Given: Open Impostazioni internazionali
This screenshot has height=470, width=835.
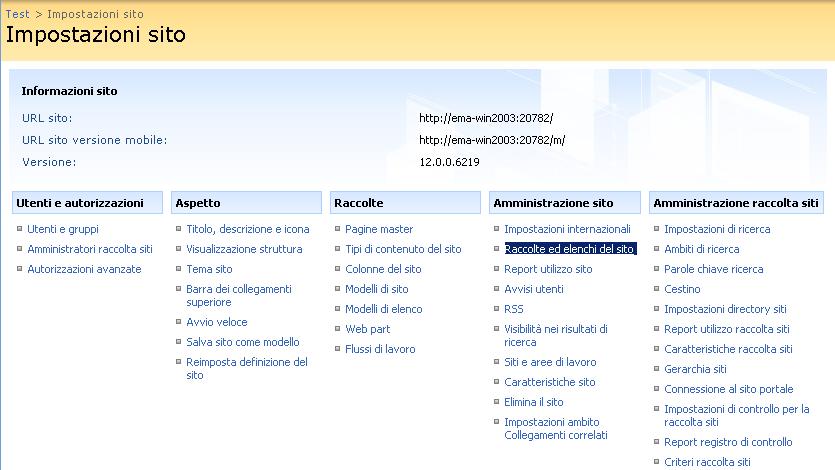Looking at the screenshot, I should pos(567,229).
